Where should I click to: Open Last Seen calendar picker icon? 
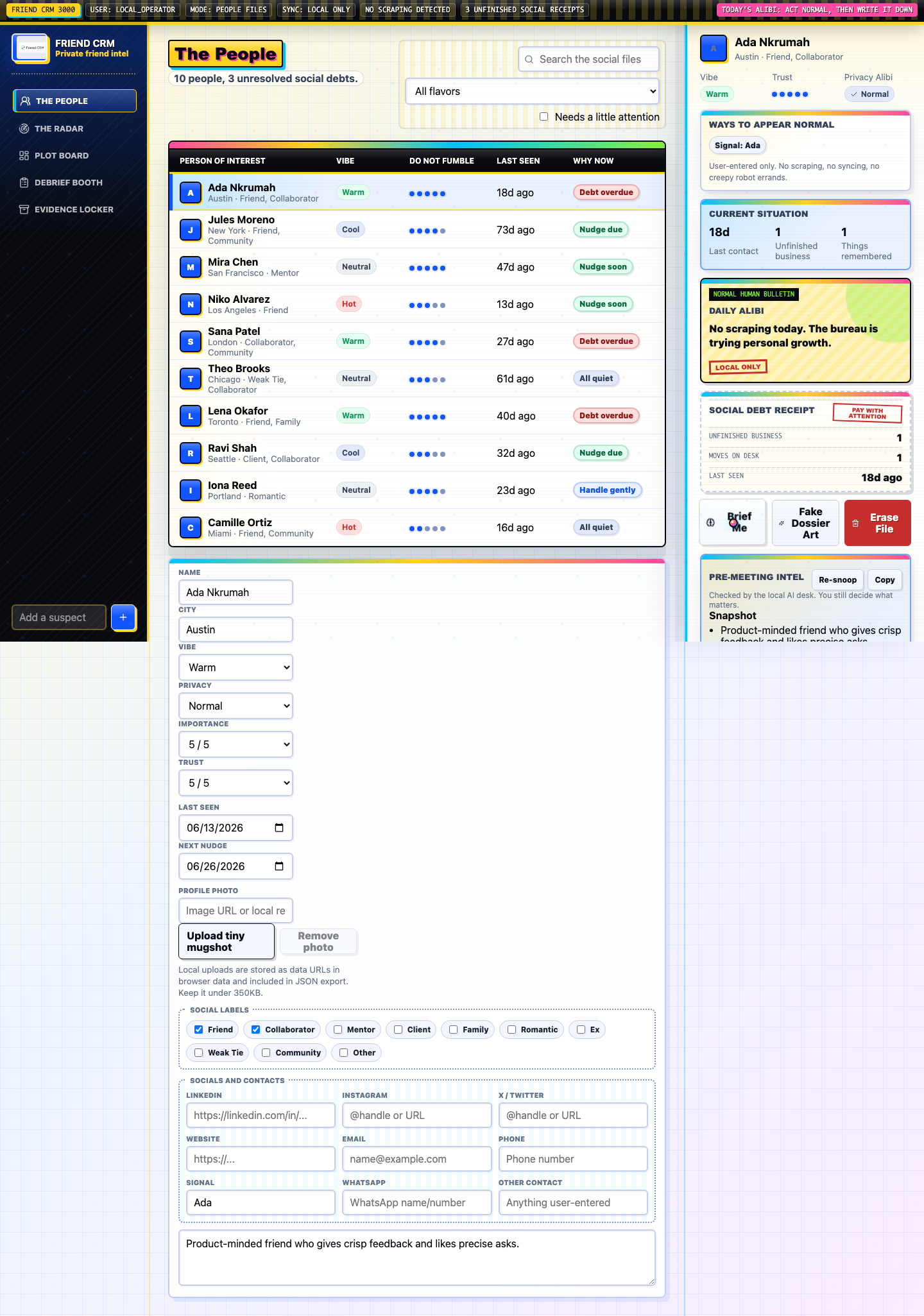(x=279, y=828)
